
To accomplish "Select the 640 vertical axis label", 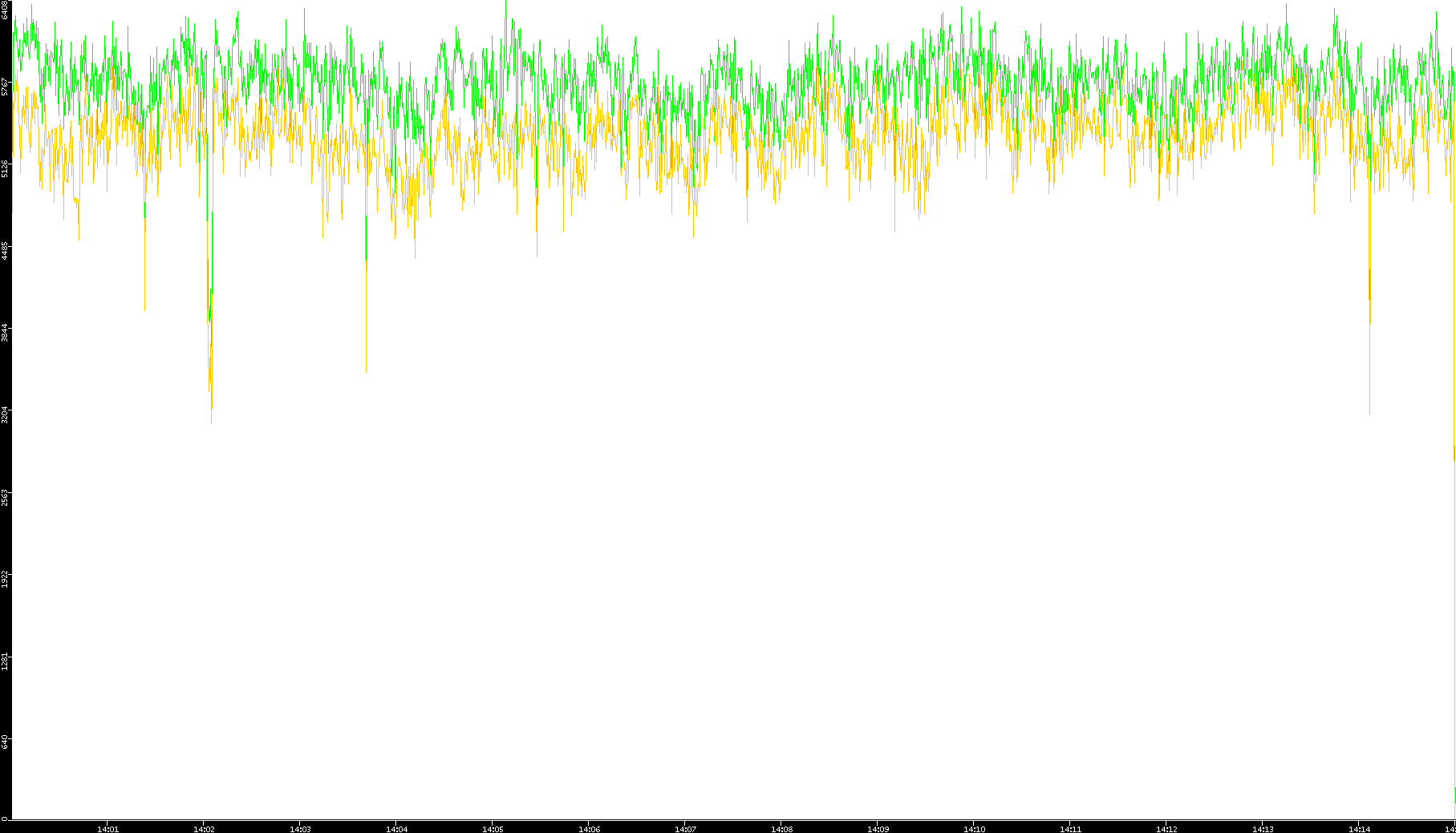I will pyautogui.click(x=5, y=742).
